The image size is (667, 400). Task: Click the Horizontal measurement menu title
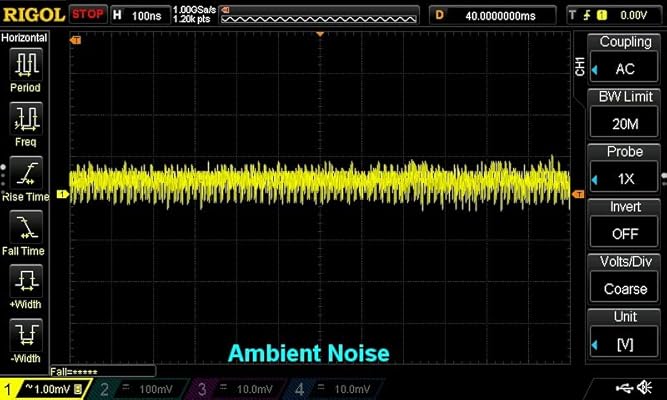coord(24,37)
